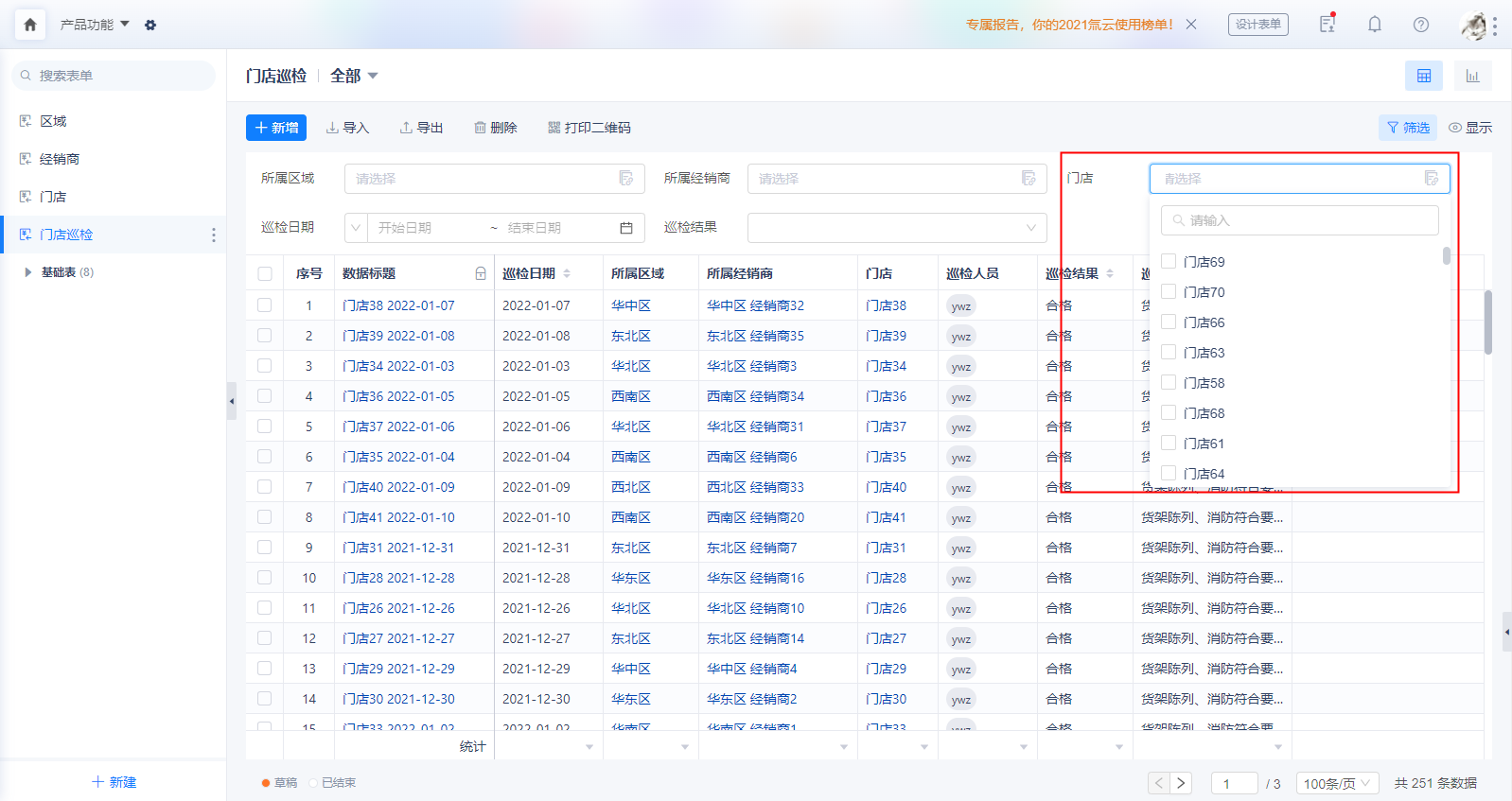
Task: Expand the 基础表 tree group
Action: tap(27, 272)
